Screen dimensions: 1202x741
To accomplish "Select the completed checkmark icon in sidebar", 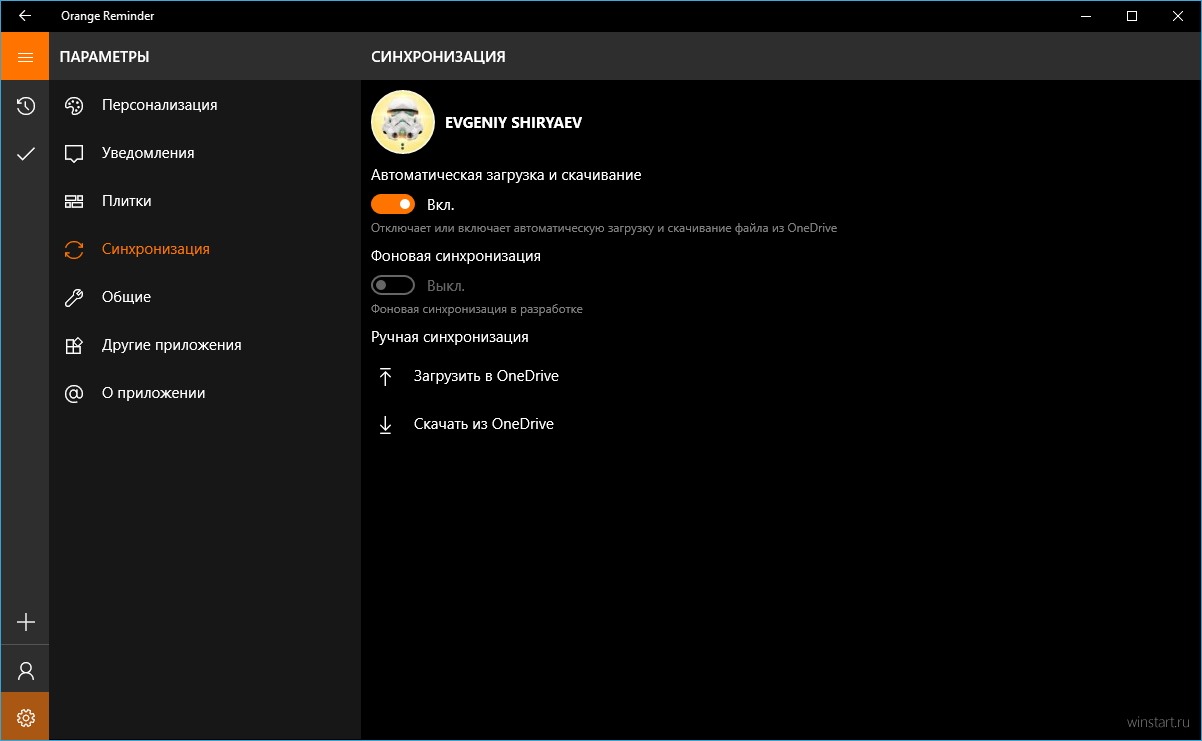I will tap(25, 153).
